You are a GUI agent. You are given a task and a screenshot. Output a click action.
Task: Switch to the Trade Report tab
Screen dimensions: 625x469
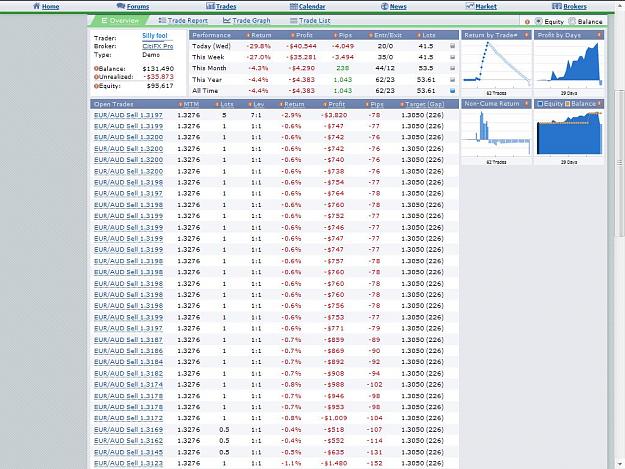tap(183, 21)
